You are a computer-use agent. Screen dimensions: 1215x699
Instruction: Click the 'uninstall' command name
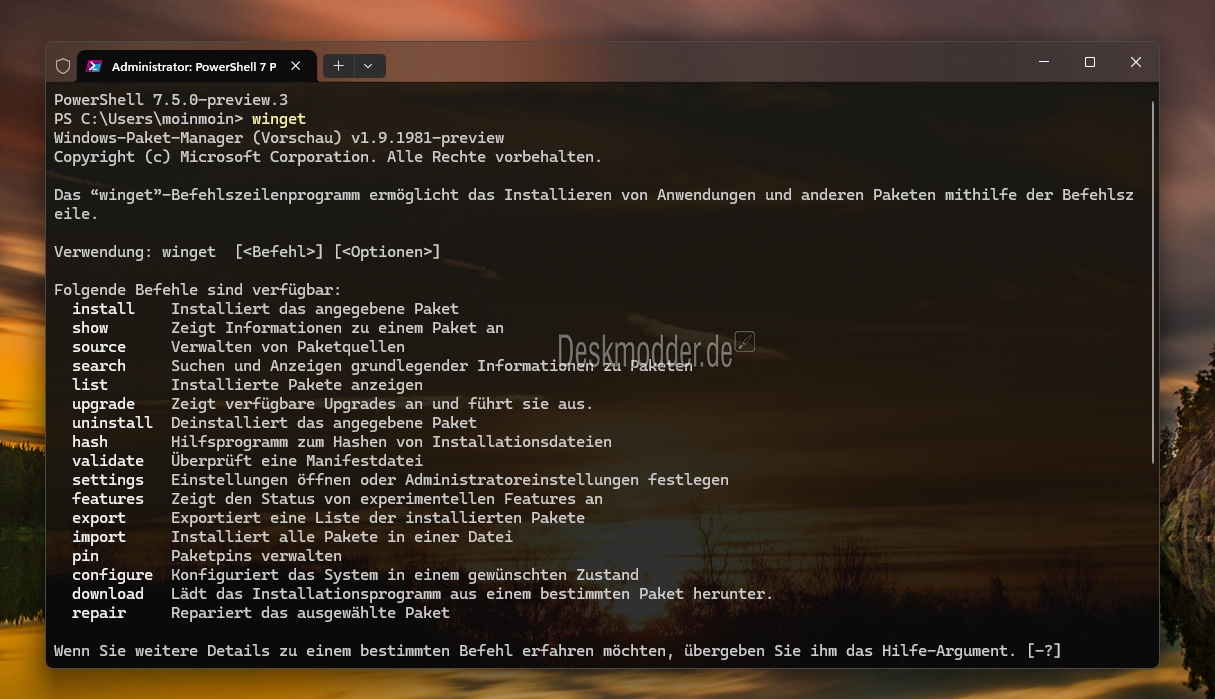[112, 423]
